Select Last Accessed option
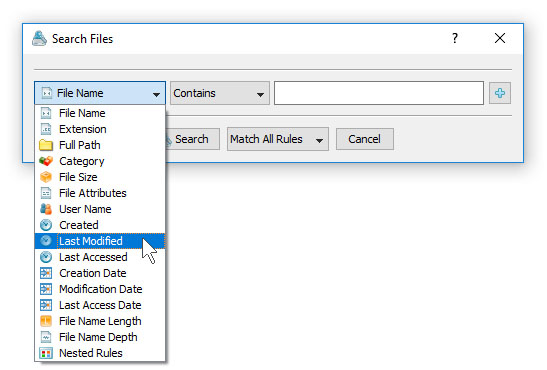Image resolution: width=547 pixels, height=370 pixels. [x=100, y=257]
